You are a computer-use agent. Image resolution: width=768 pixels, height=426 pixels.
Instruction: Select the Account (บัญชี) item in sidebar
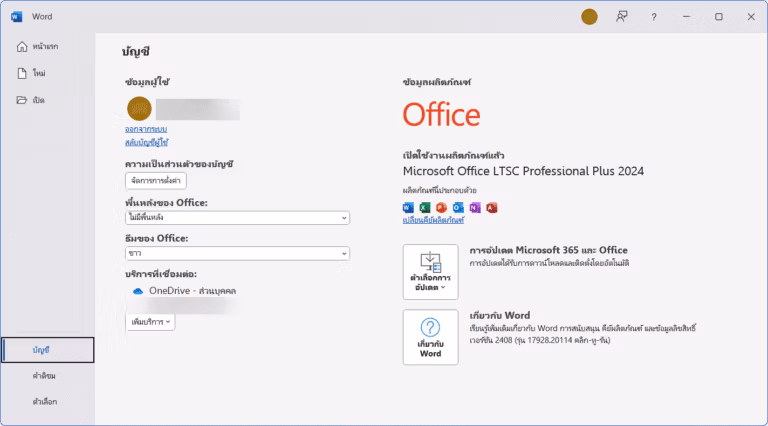click(x=48, y=350)
